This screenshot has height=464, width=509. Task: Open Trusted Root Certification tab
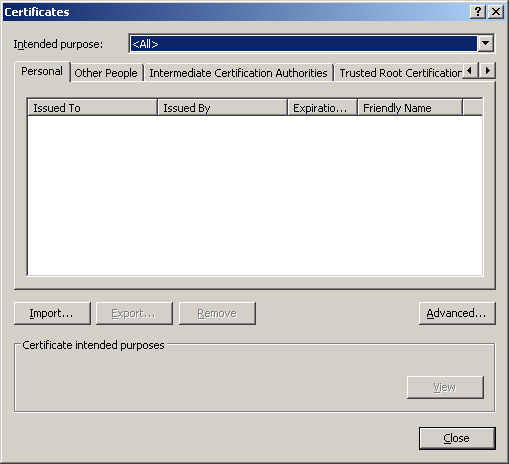pyautogui.click(x=399, y=73)
